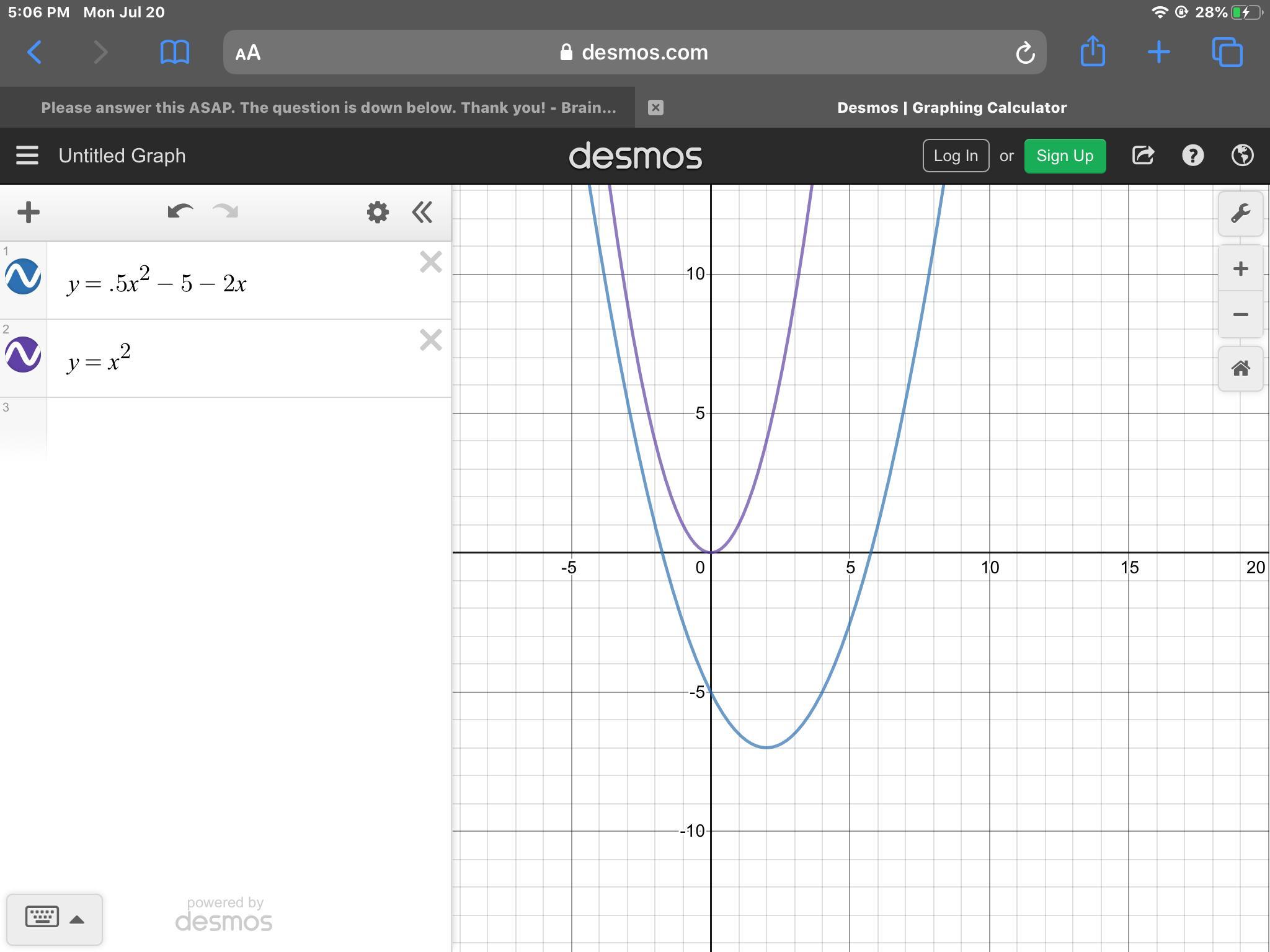Screen dimensions: 1270x952
Task: Open the Help question mark icon
Action: [x=1192, y=156]
